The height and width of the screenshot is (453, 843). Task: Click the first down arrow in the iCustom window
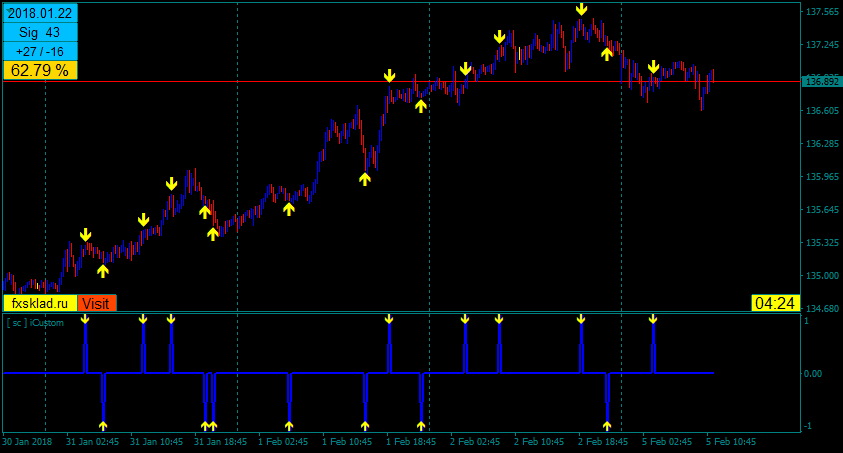click(x=85, y=319)
